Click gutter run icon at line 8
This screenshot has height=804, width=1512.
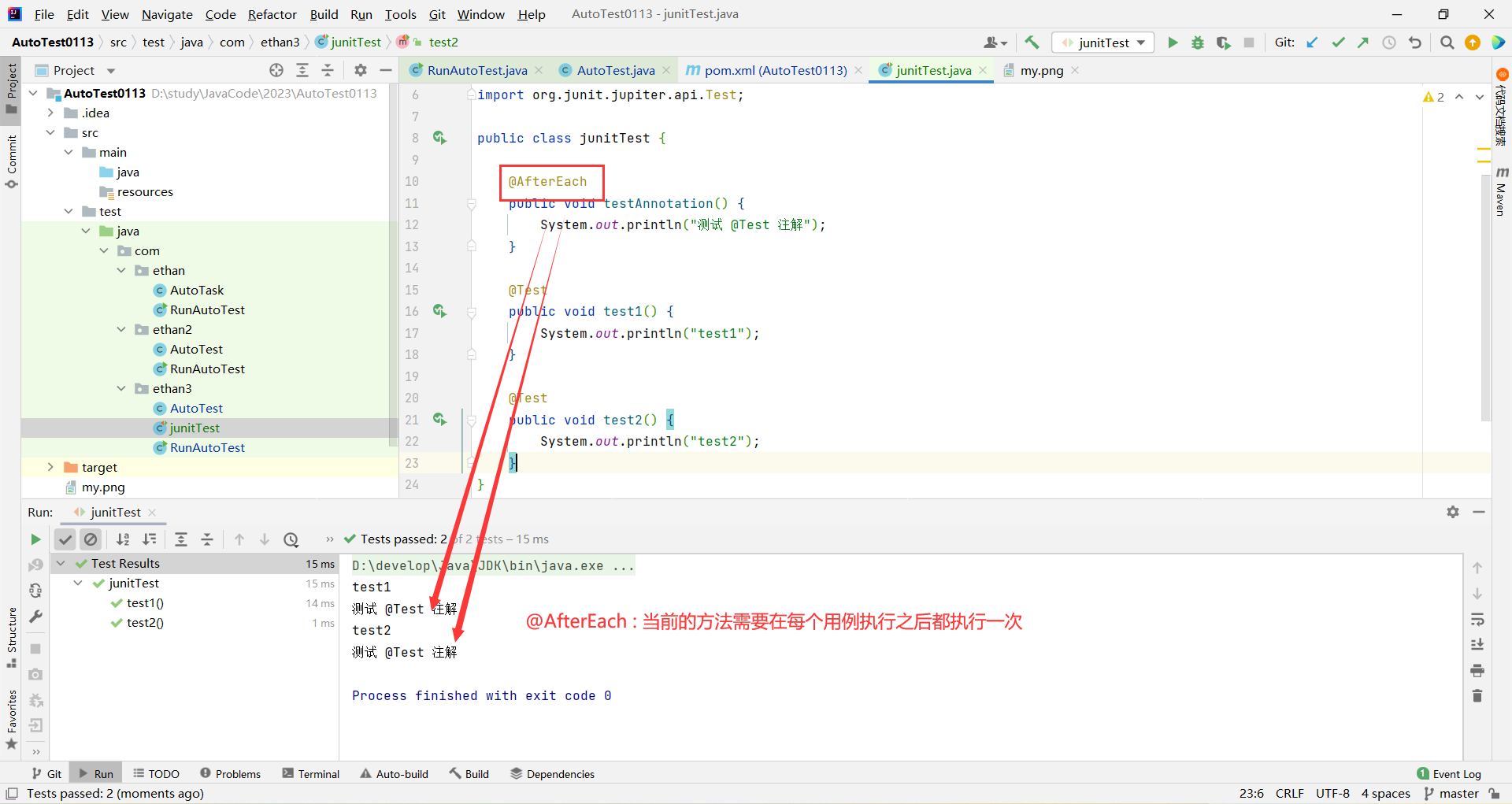point(439,138)
